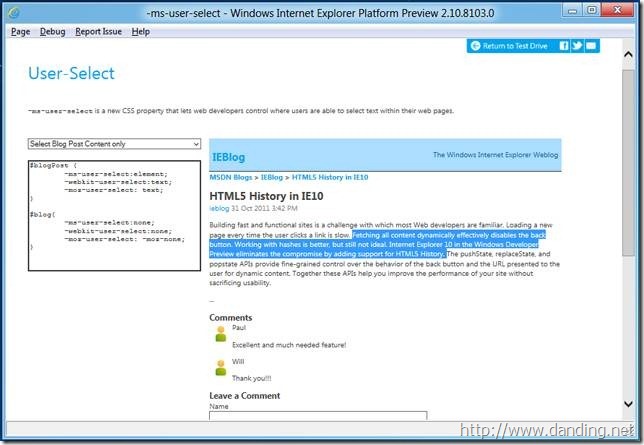Open the Select Blog Post Content only dropdown
The height and width of the screenshot is (445, 644).
[115, 144]
